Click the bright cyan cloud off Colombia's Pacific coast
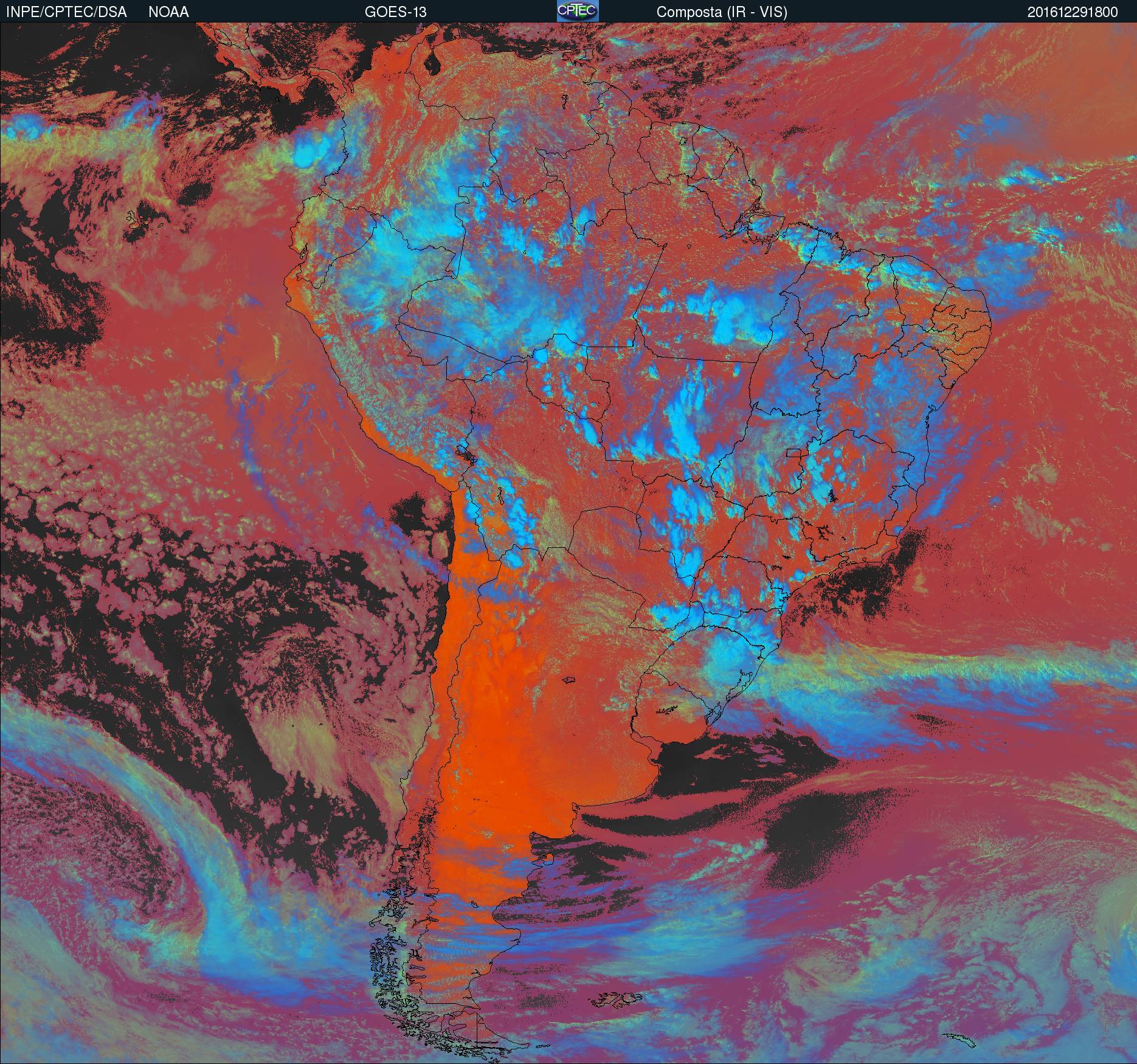The width and height of the screenshot is (1137, 1064). (307, 152)
